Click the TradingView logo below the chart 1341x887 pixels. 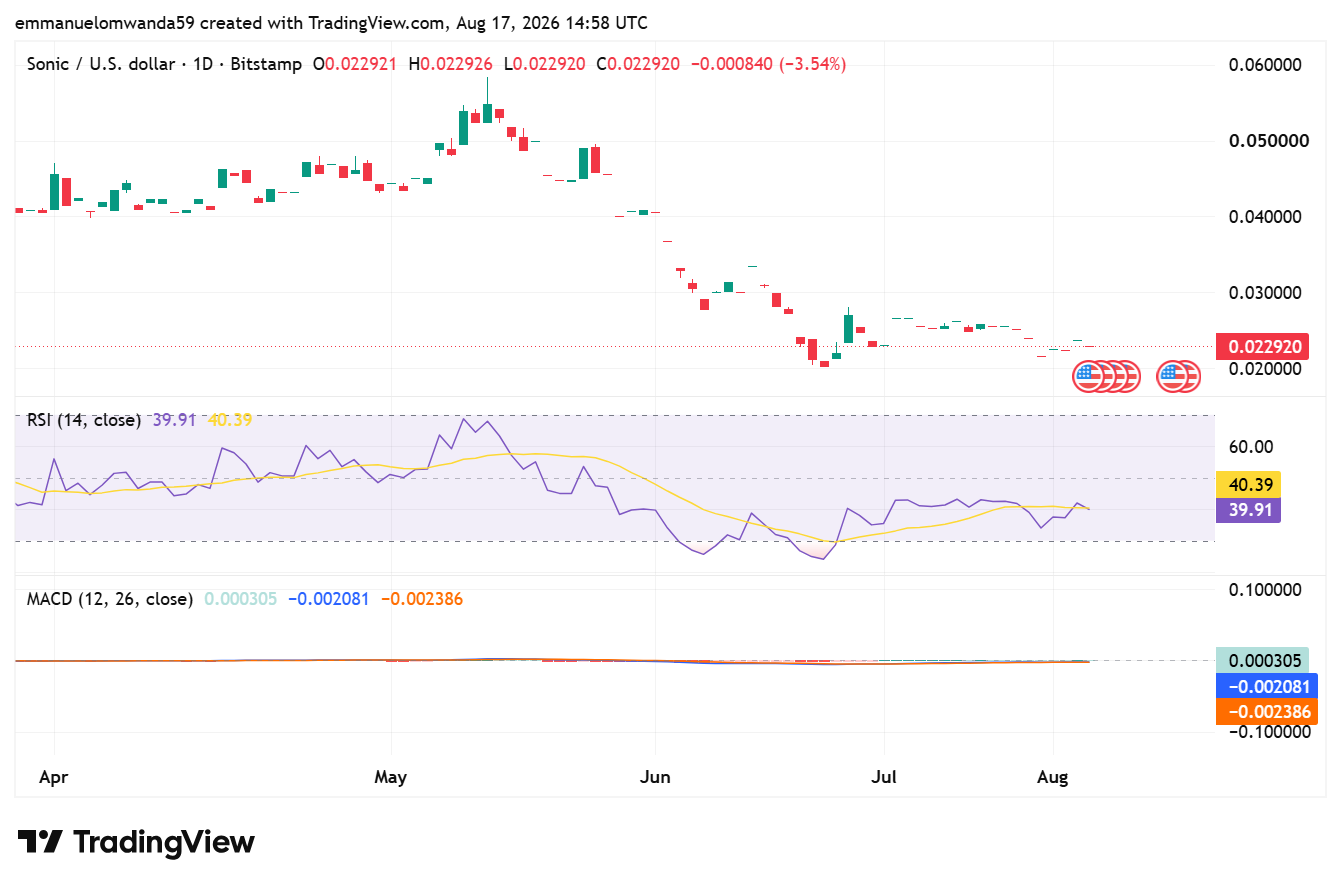[136, 842]
